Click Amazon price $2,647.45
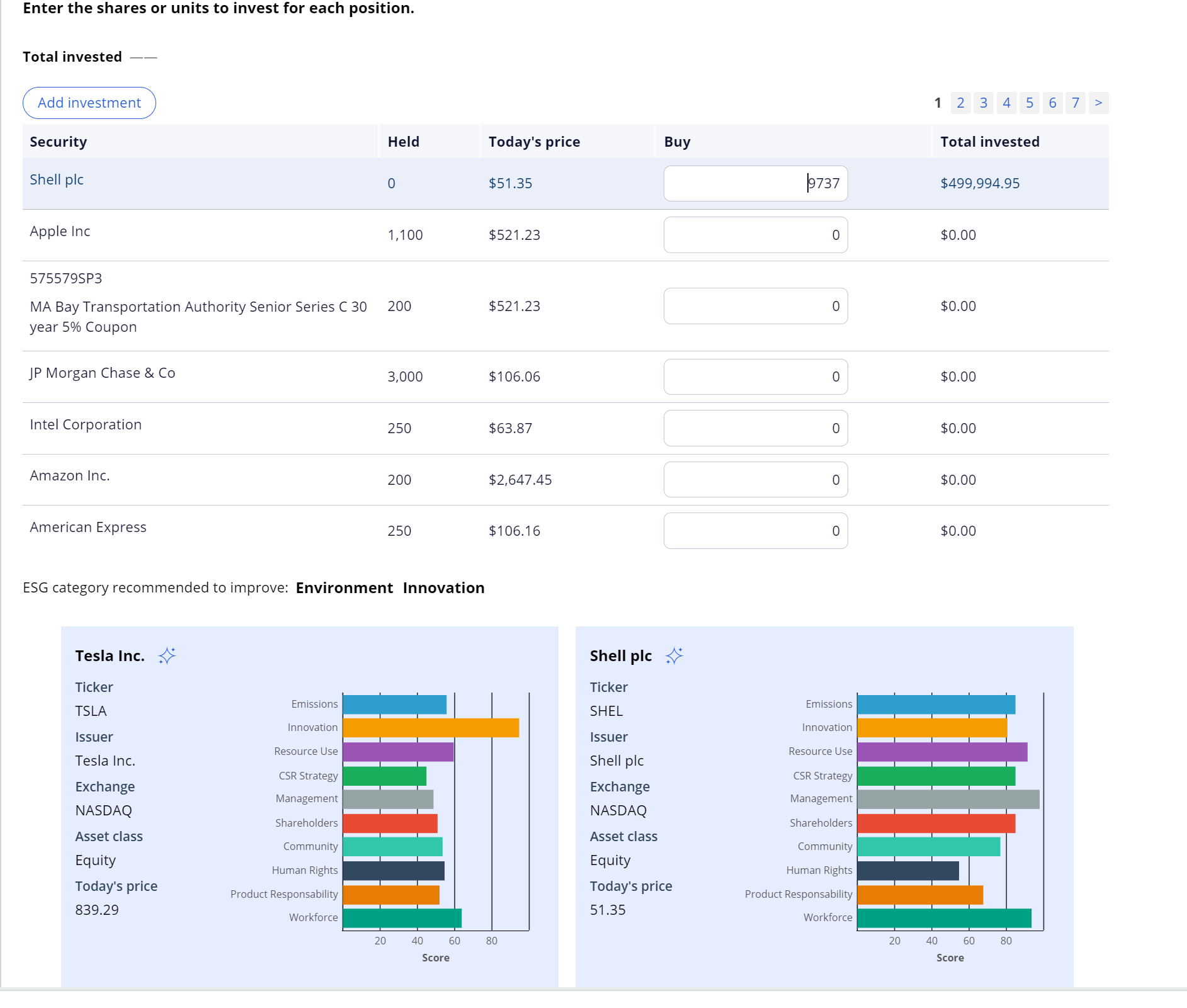 (x=520, y=480)
